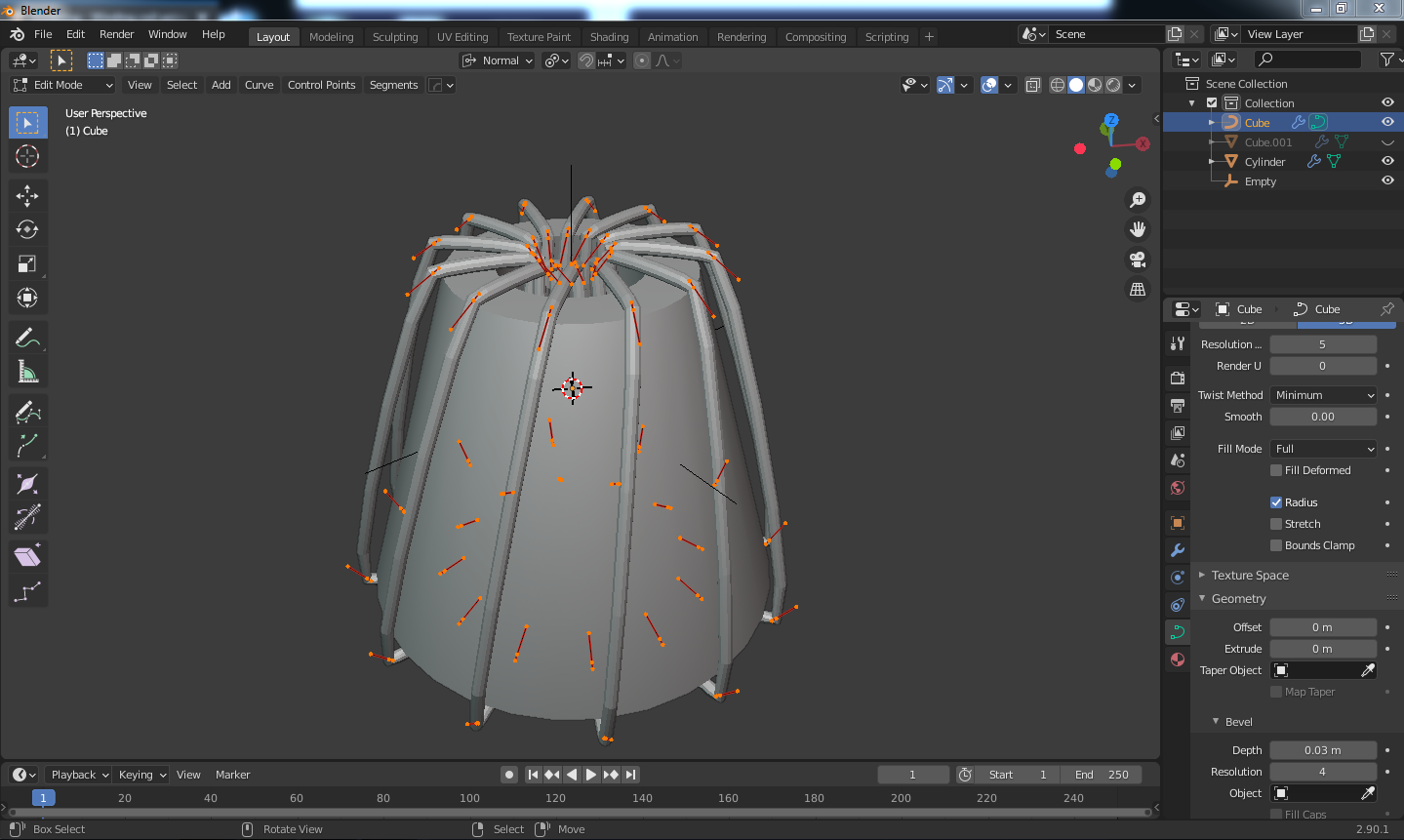Toggle auto keying record button
Viewport: 1404px width, 840px height.
tap(509, 775)
